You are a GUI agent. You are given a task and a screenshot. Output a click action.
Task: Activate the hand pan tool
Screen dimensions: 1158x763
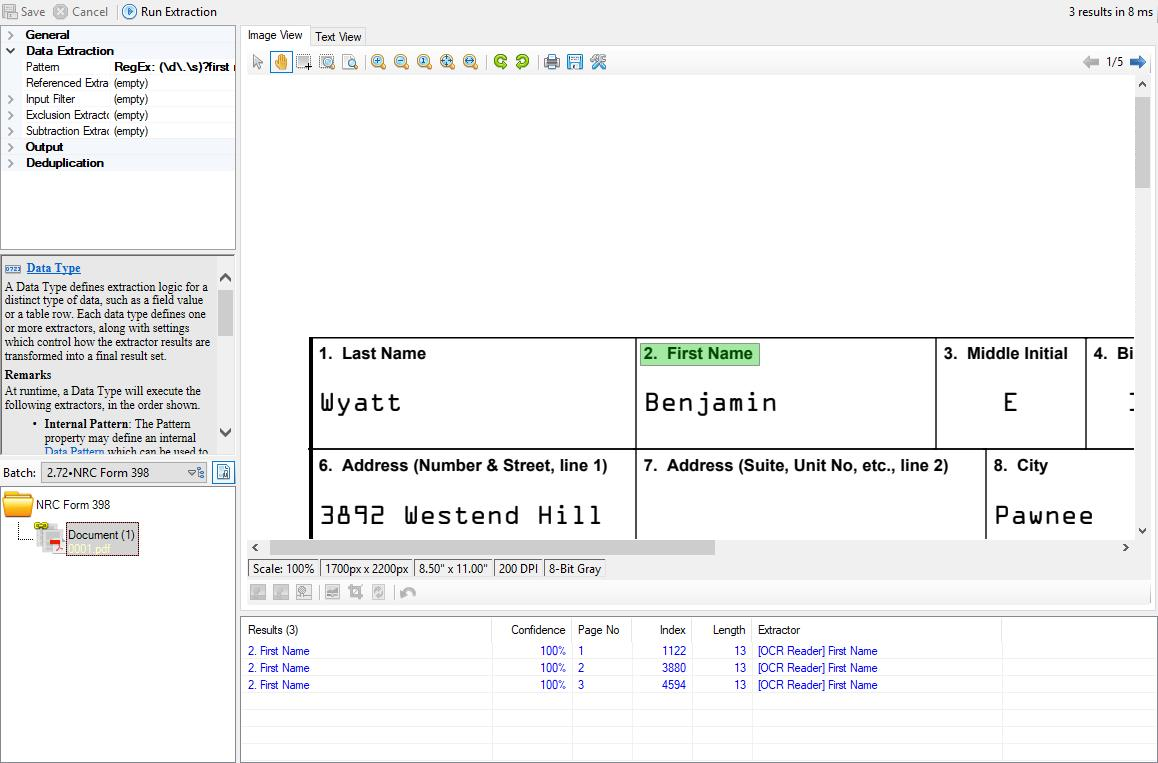[281, 62]
